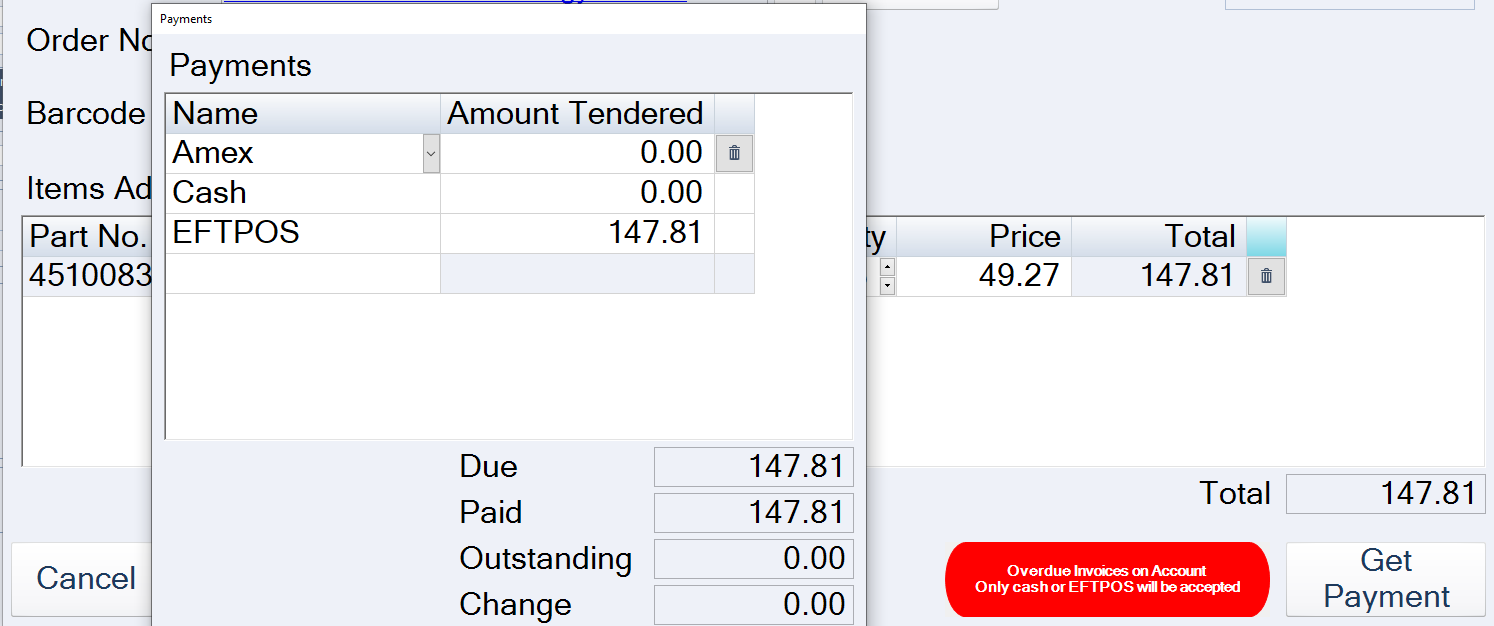Click the empty new payment name row
Screen dimensions: 1494x626
tap(303, 273)
